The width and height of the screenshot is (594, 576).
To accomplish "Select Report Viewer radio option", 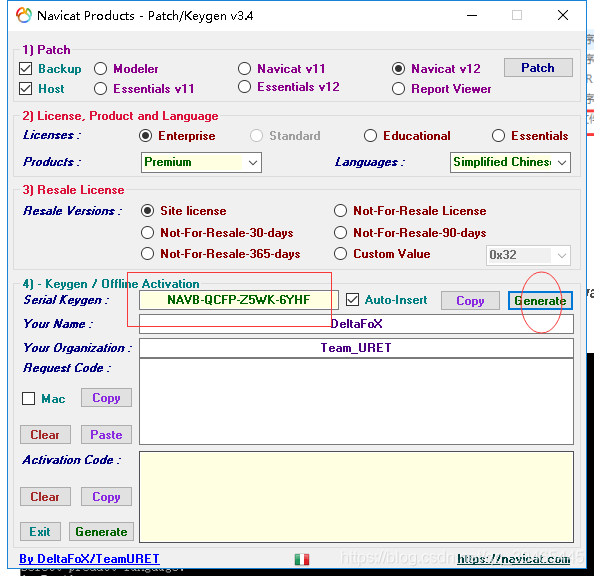I will pyautogui.click(x=398, y=89).
